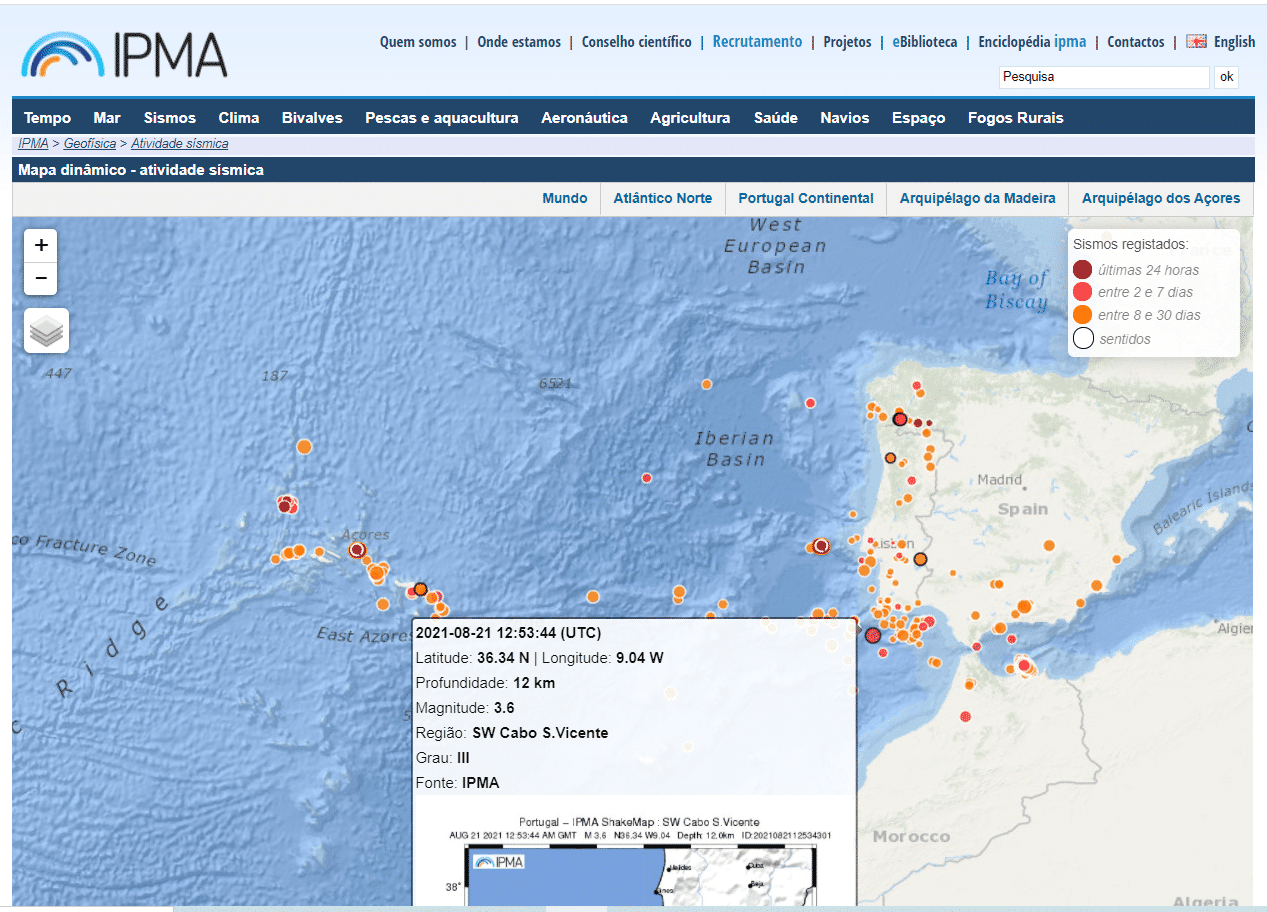Open the Contactos page

click(x=1135, y=42)
